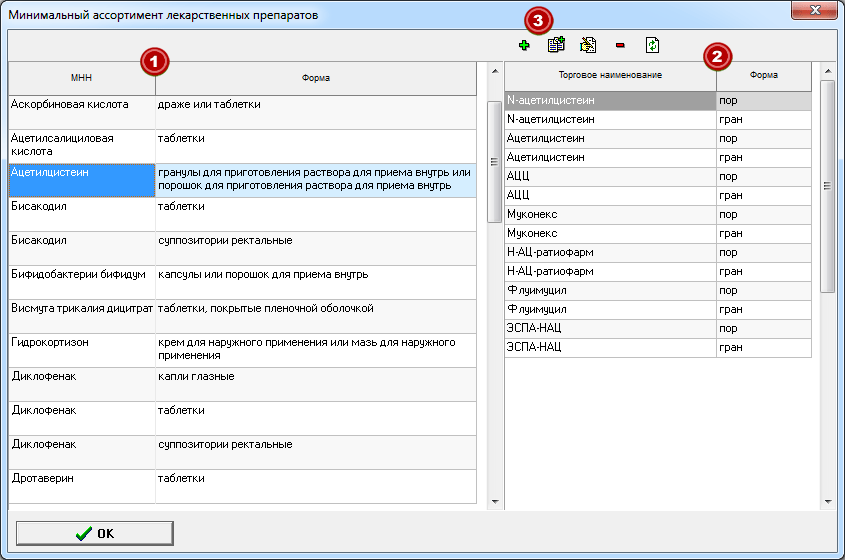845x560 pixels.
Task: Select Муконекс row with form гран
Action: [x=658, y=233]
